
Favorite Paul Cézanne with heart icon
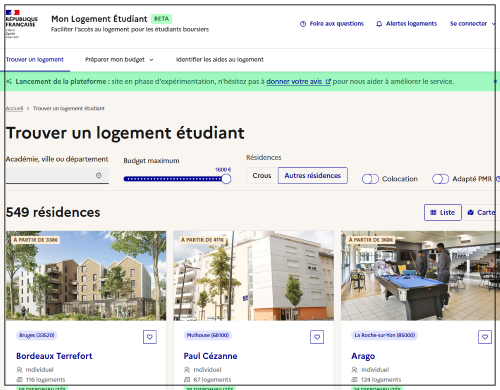(317, 337)
